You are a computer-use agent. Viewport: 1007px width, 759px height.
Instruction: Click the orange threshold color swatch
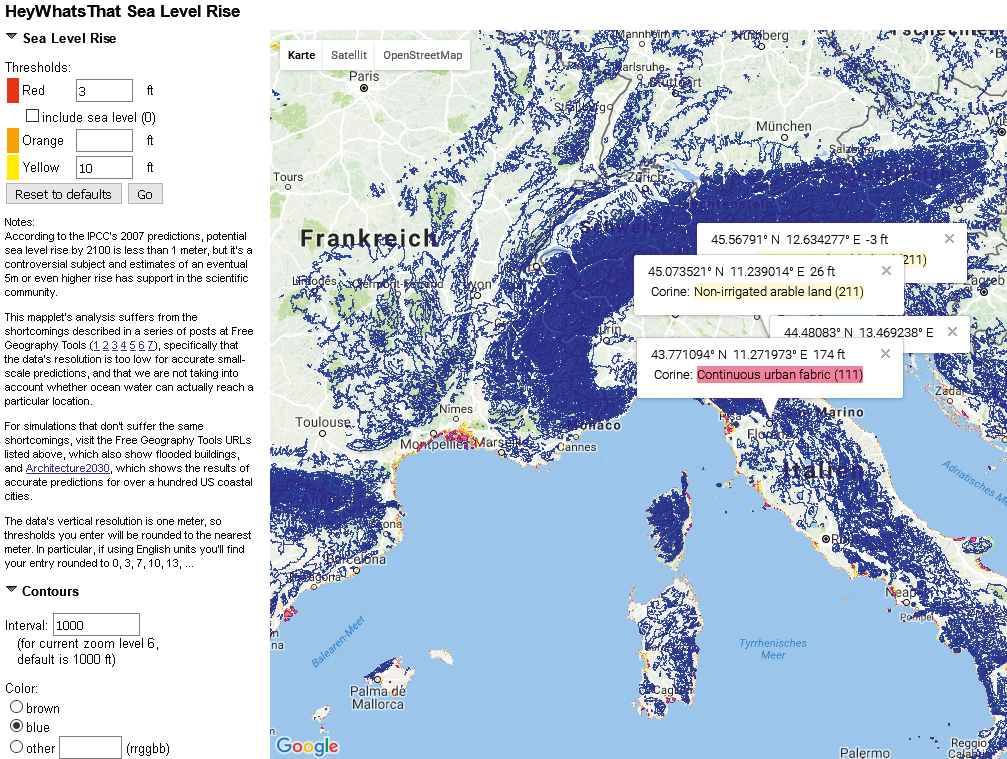coord(13,141)
